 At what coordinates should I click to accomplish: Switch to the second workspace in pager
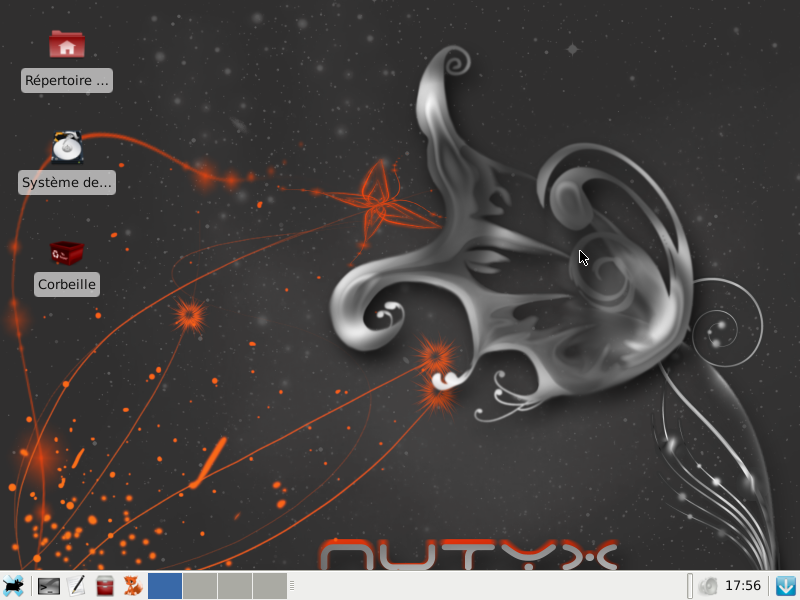200,586
